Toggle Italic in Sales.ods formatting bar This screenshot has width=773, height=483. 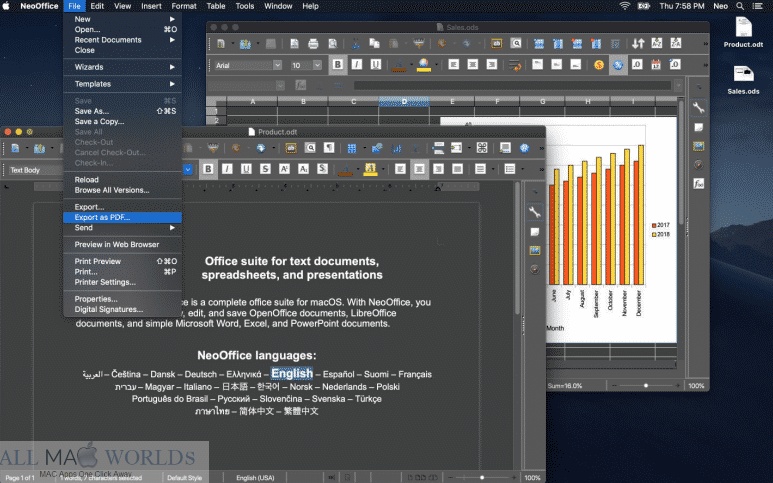(x=356, y=65)
